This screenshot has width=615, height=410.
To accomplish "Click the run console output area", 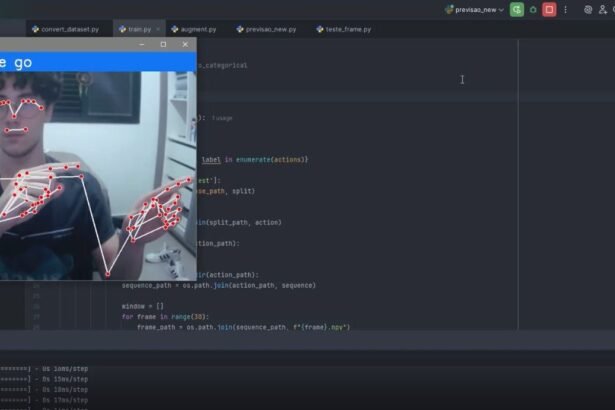I will click(300, 385).
